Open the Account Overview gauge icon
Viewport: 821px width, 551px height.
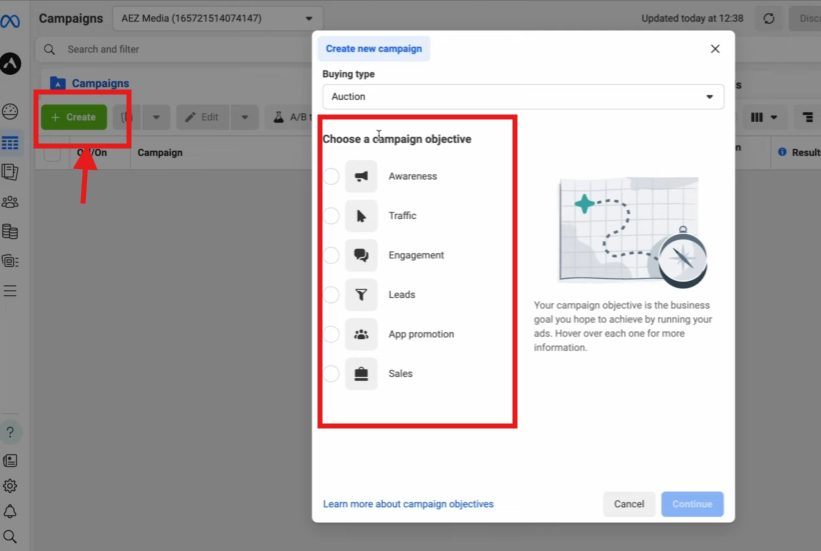click(10, 112)
